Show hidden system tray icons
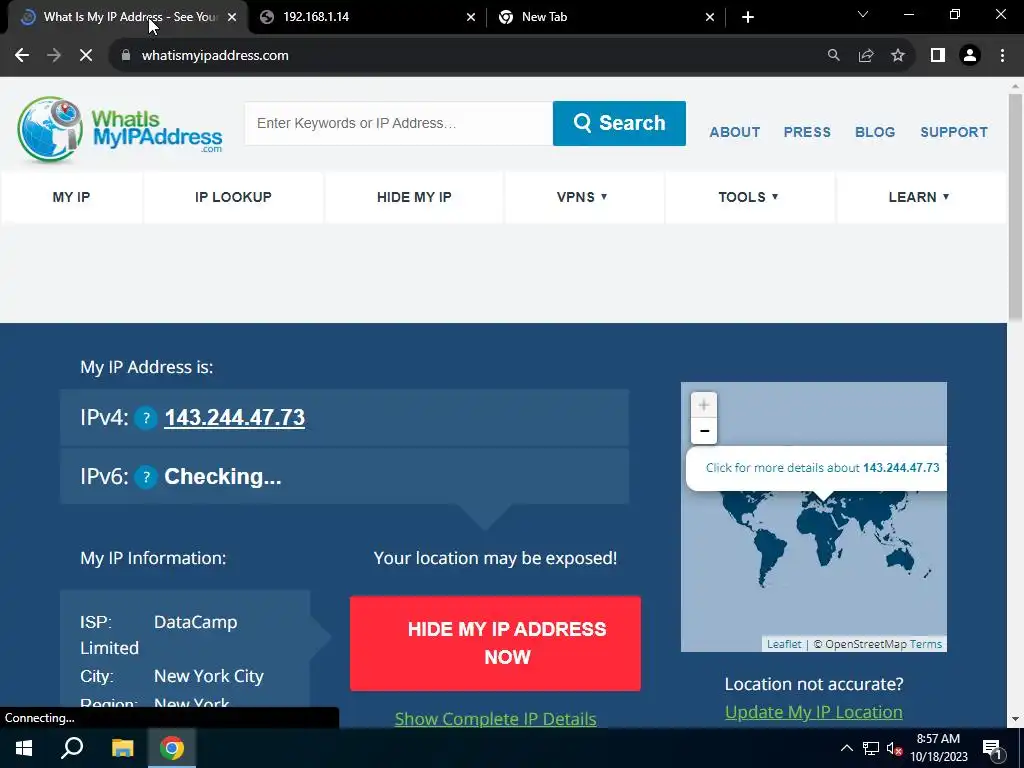The width and height of the screenshot is (1024, 768). [846, 748]
